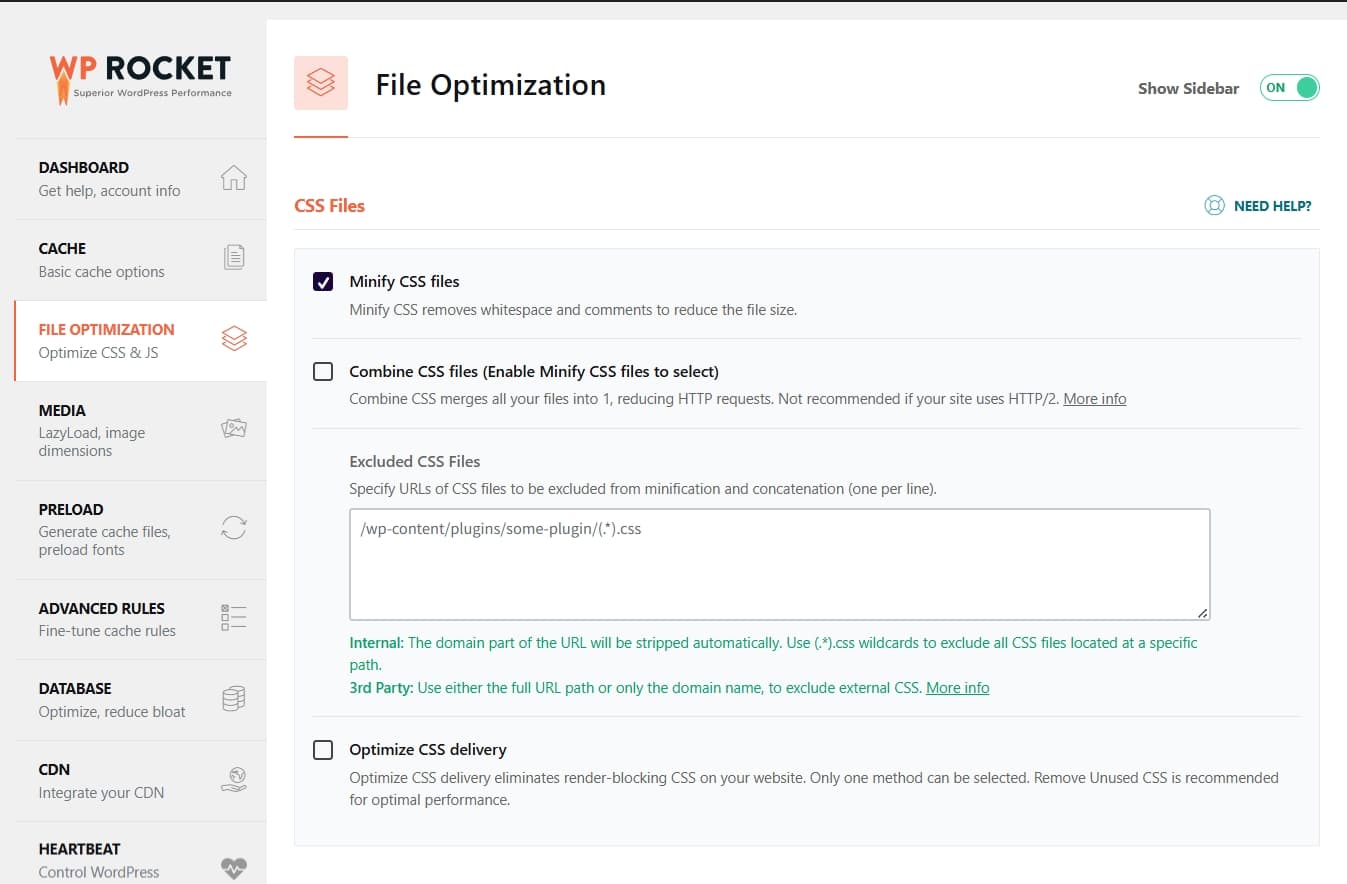Click the Optimize CSS delivery label
The width and height of the screenshot is (1347, 884).
pos(428,750)
